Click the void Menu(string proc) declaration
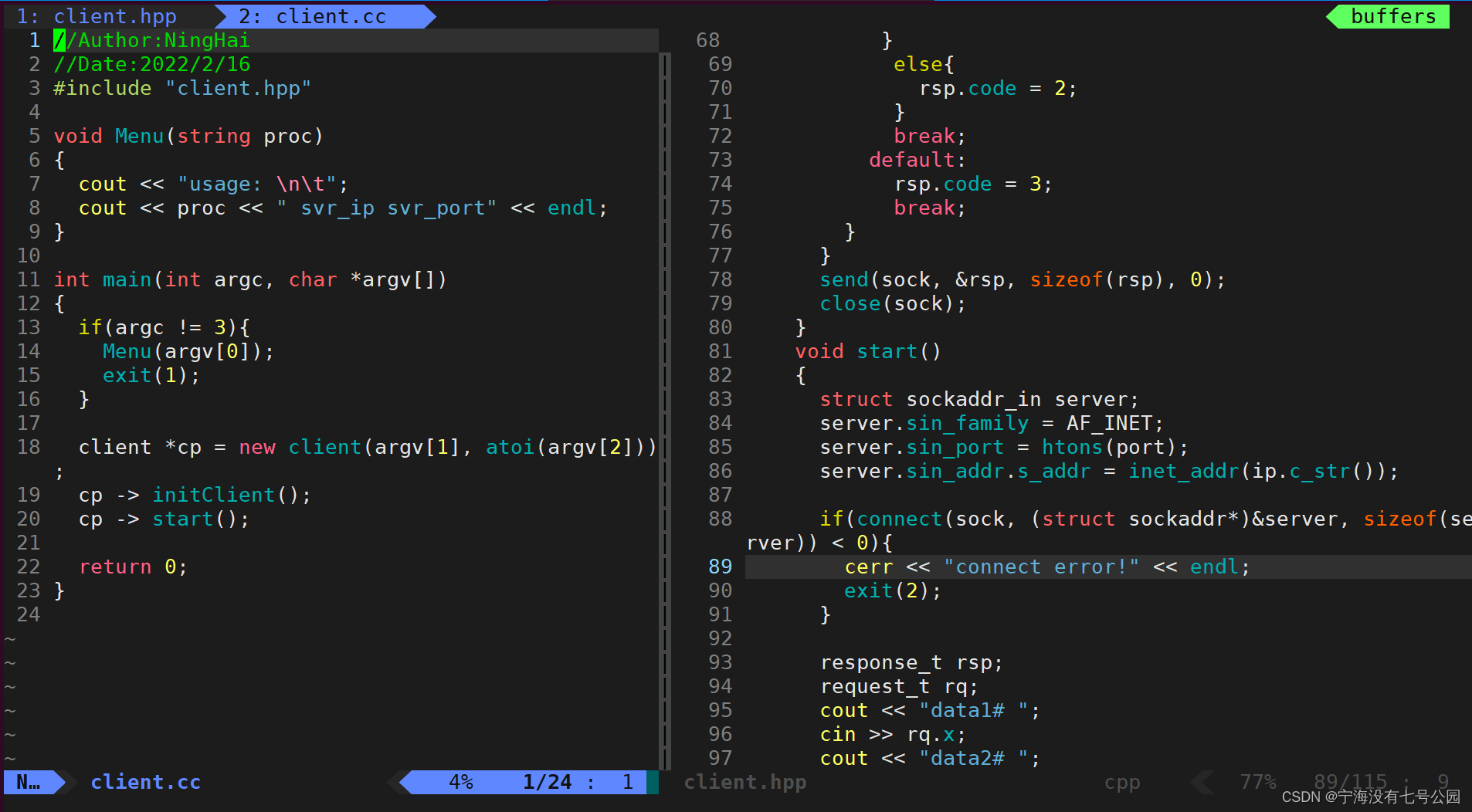1472x812 pixels. [188, 136]
